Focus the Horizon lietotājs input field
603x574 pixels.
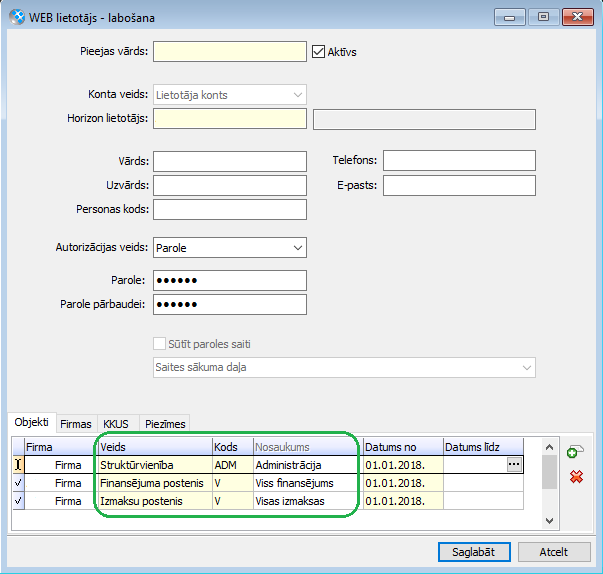[x=230, y=119]
